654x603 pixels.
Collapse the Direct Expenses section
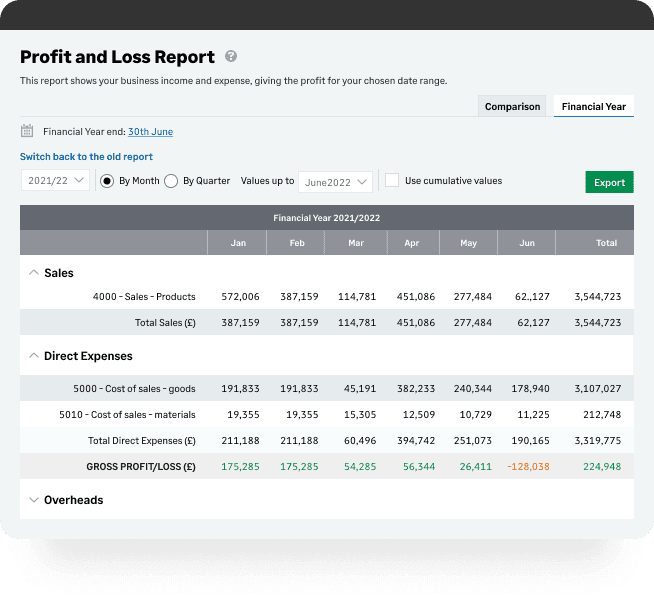click(33, 356)
